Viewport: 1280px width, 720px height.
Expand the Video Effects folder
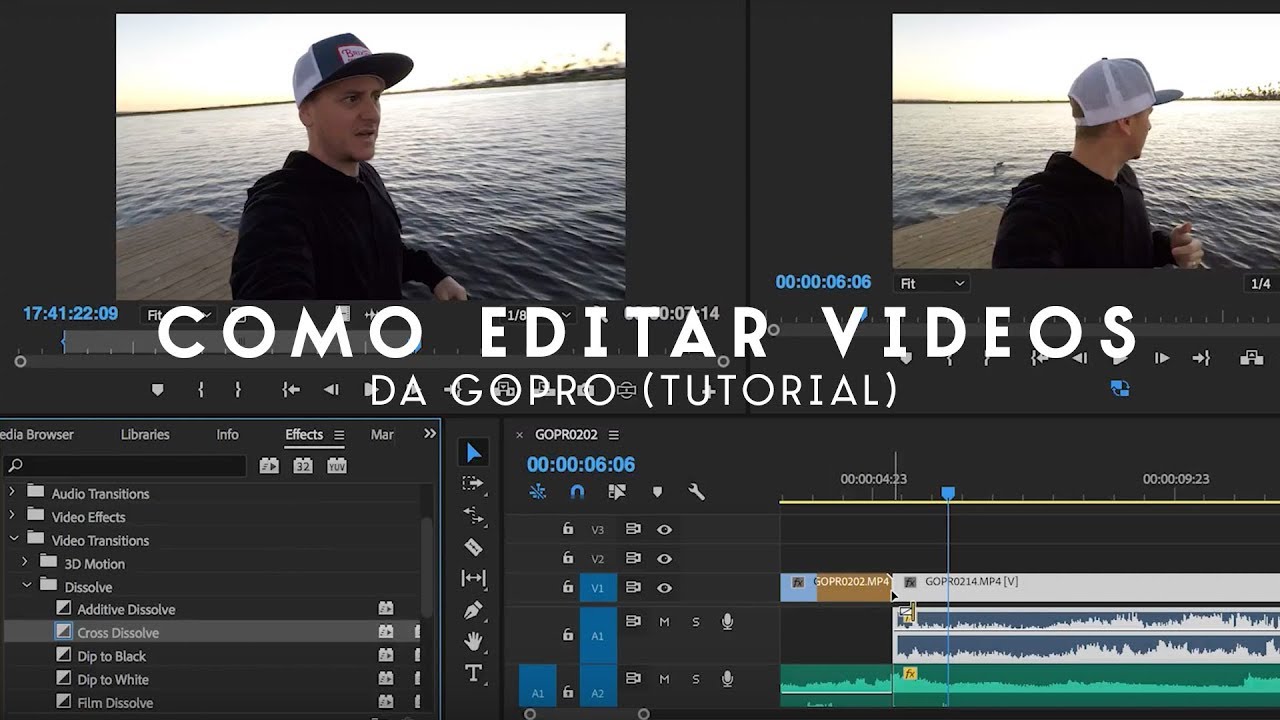click(x=12, y=516)
